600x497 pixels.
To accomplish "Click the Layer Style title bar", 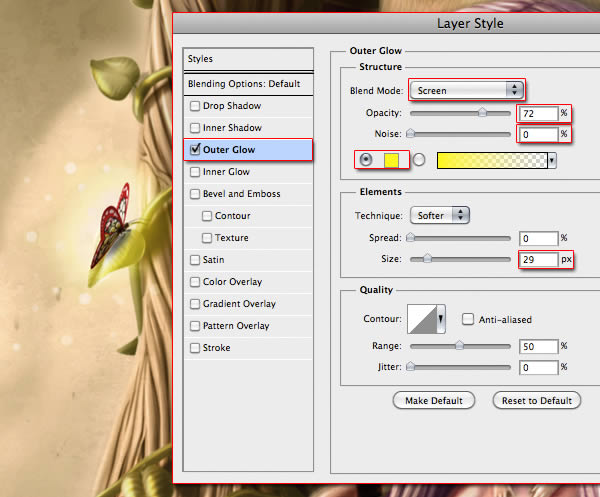I will pos(386,24).
